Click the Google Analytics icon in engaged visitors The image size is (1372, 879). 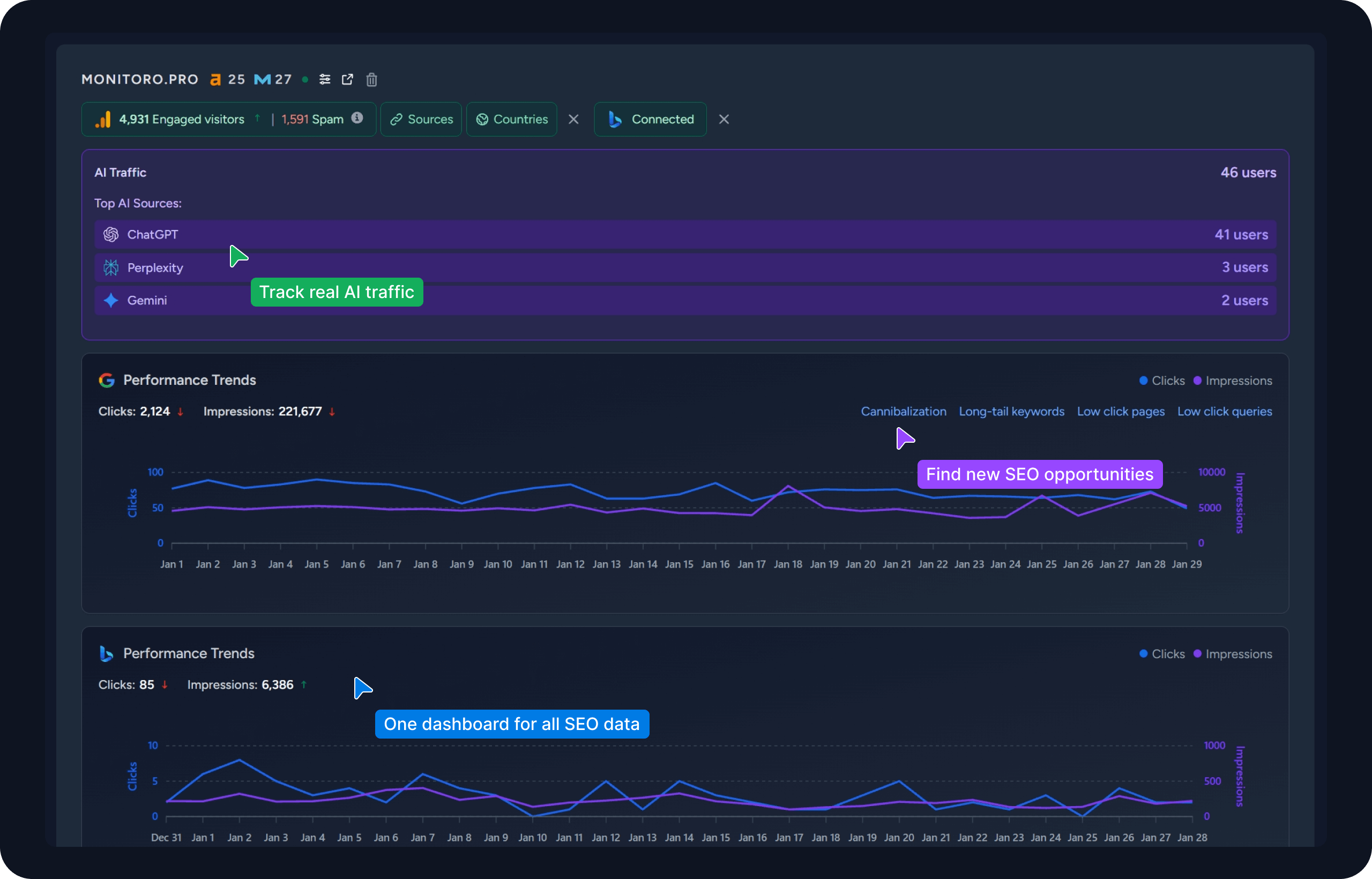(103, 120)
